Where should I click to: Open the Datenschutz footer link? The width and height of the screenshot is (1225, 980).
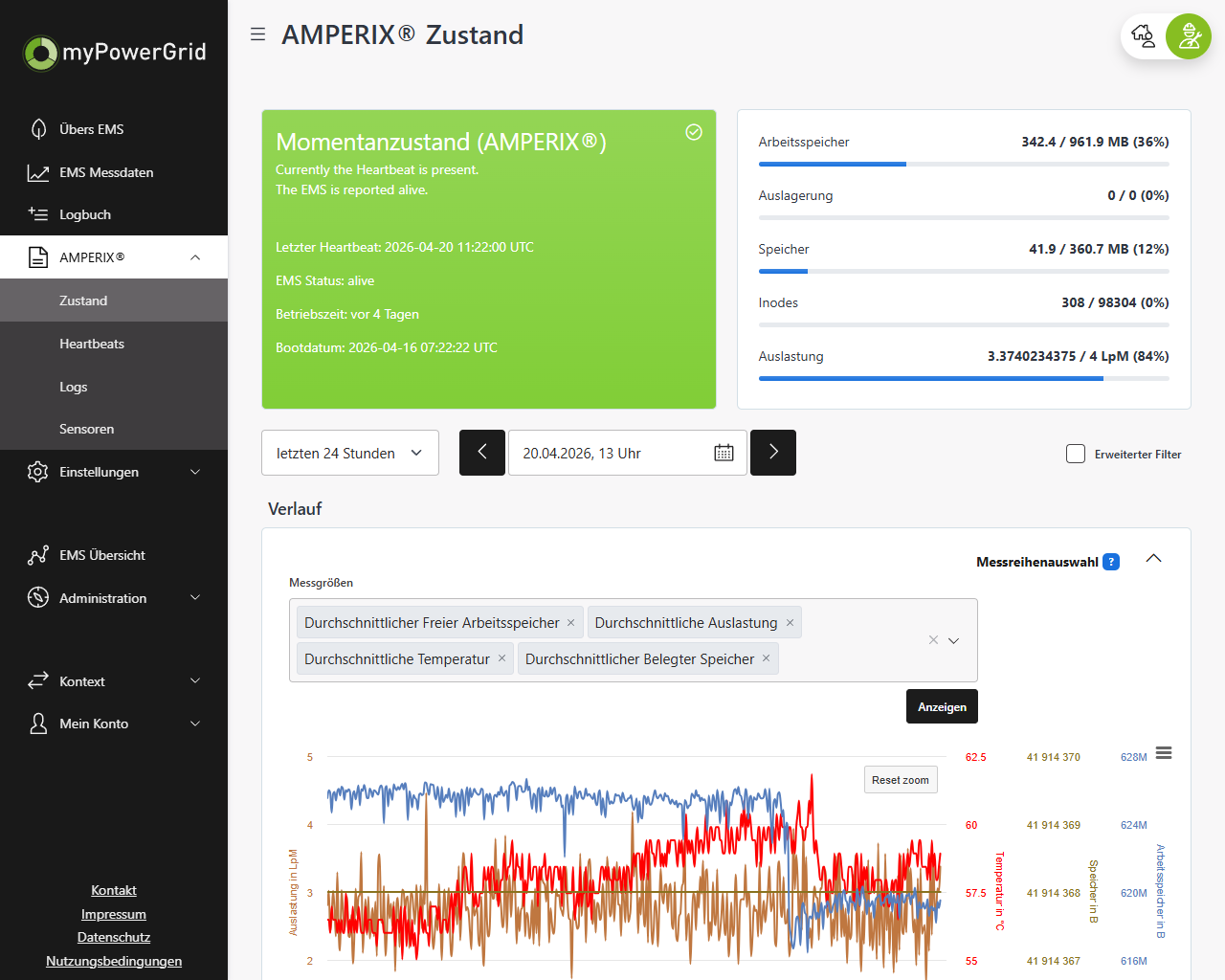pos(114,937)
